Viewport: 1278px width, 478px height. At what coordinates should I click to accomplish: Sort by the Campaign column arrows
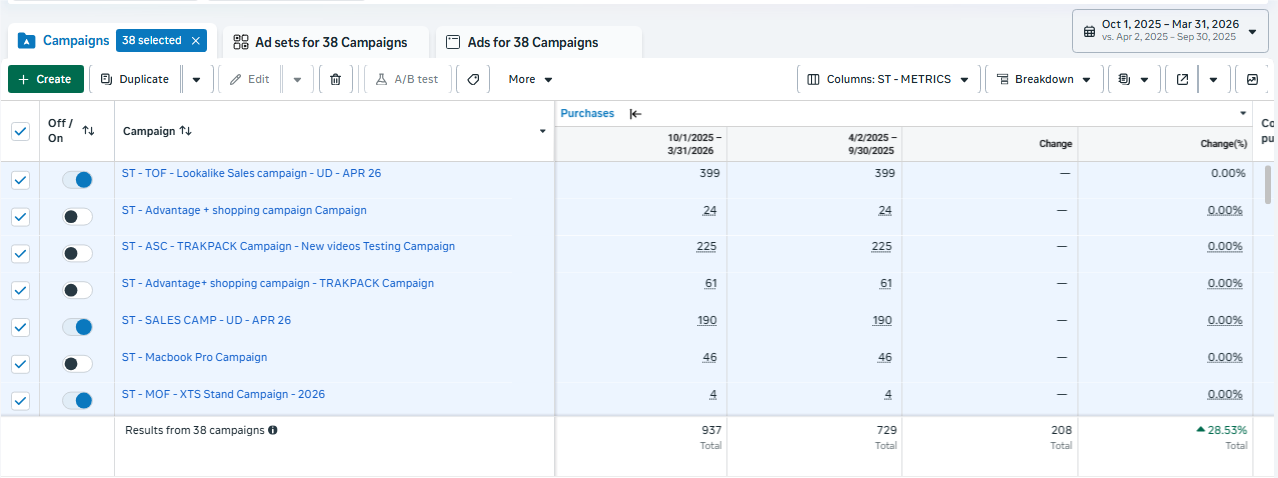[x=185, y=131]
